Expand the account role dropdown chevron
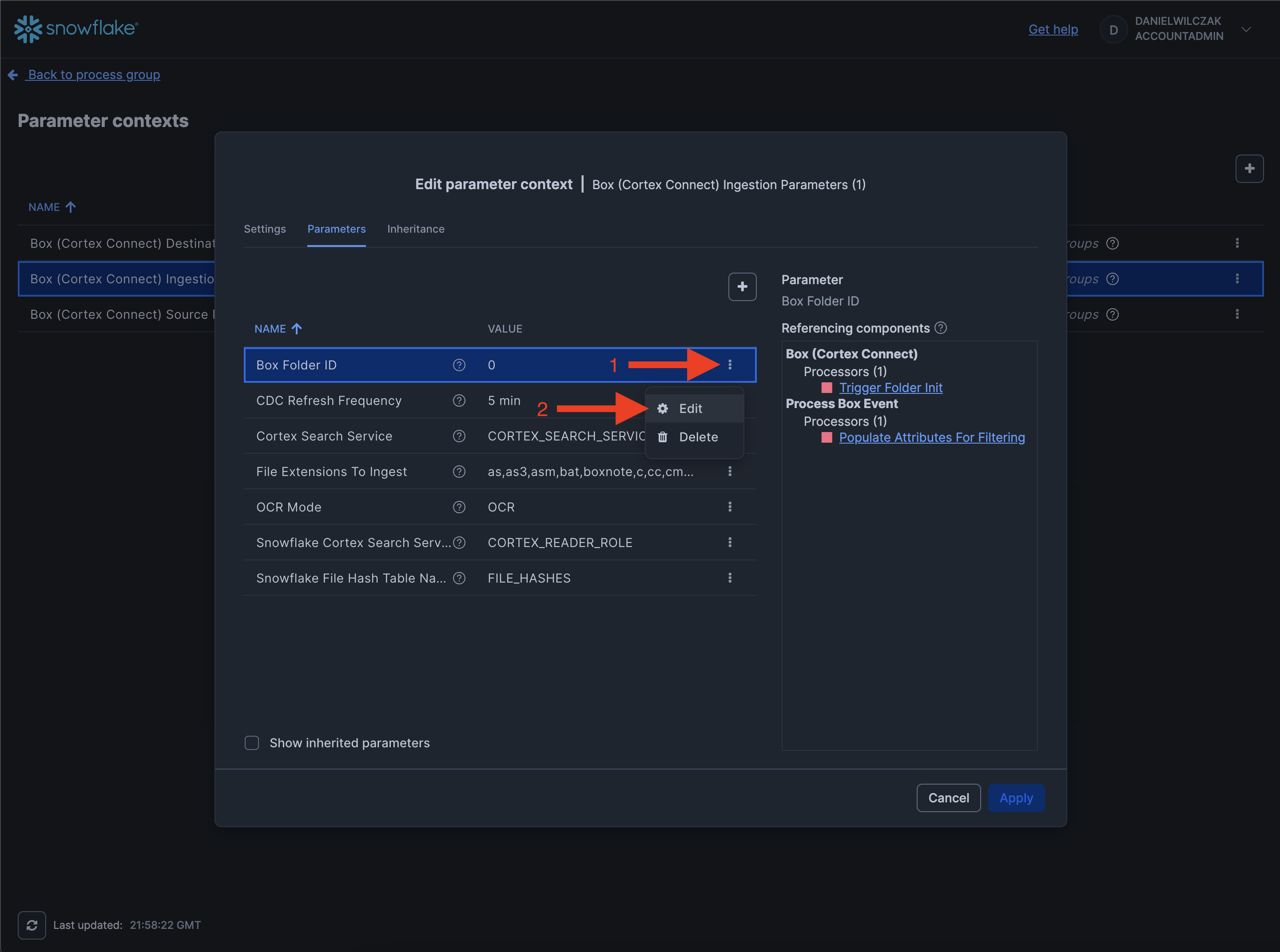This screenshot has width=1280, height=952. coord(1245,29)
